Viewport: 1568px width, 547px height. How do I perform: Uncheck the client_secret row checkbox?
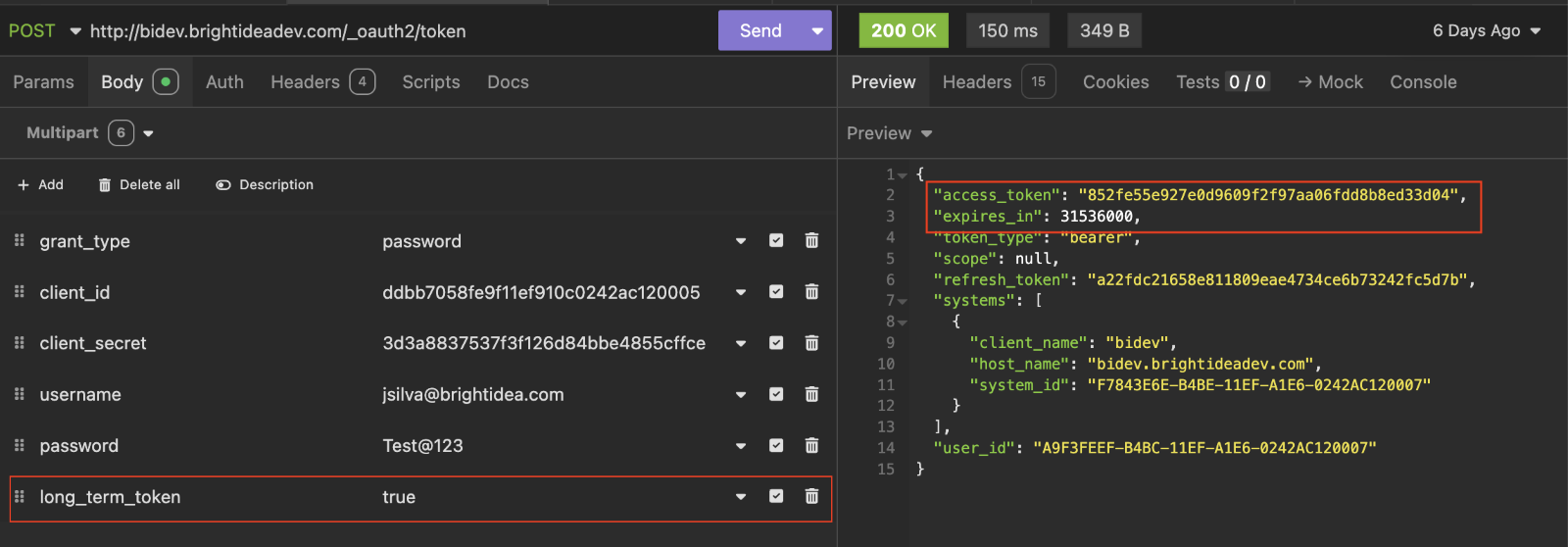tap(776, 343)
